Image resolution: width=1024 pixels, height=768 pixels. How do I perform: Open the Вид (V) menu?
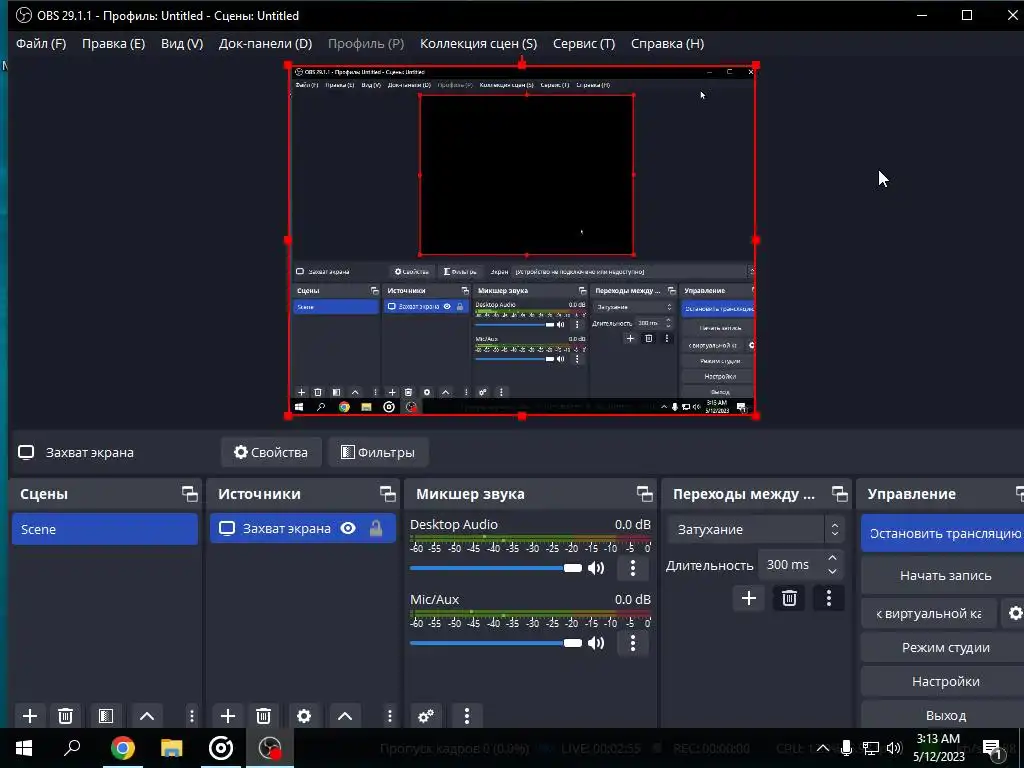point(182,44)
